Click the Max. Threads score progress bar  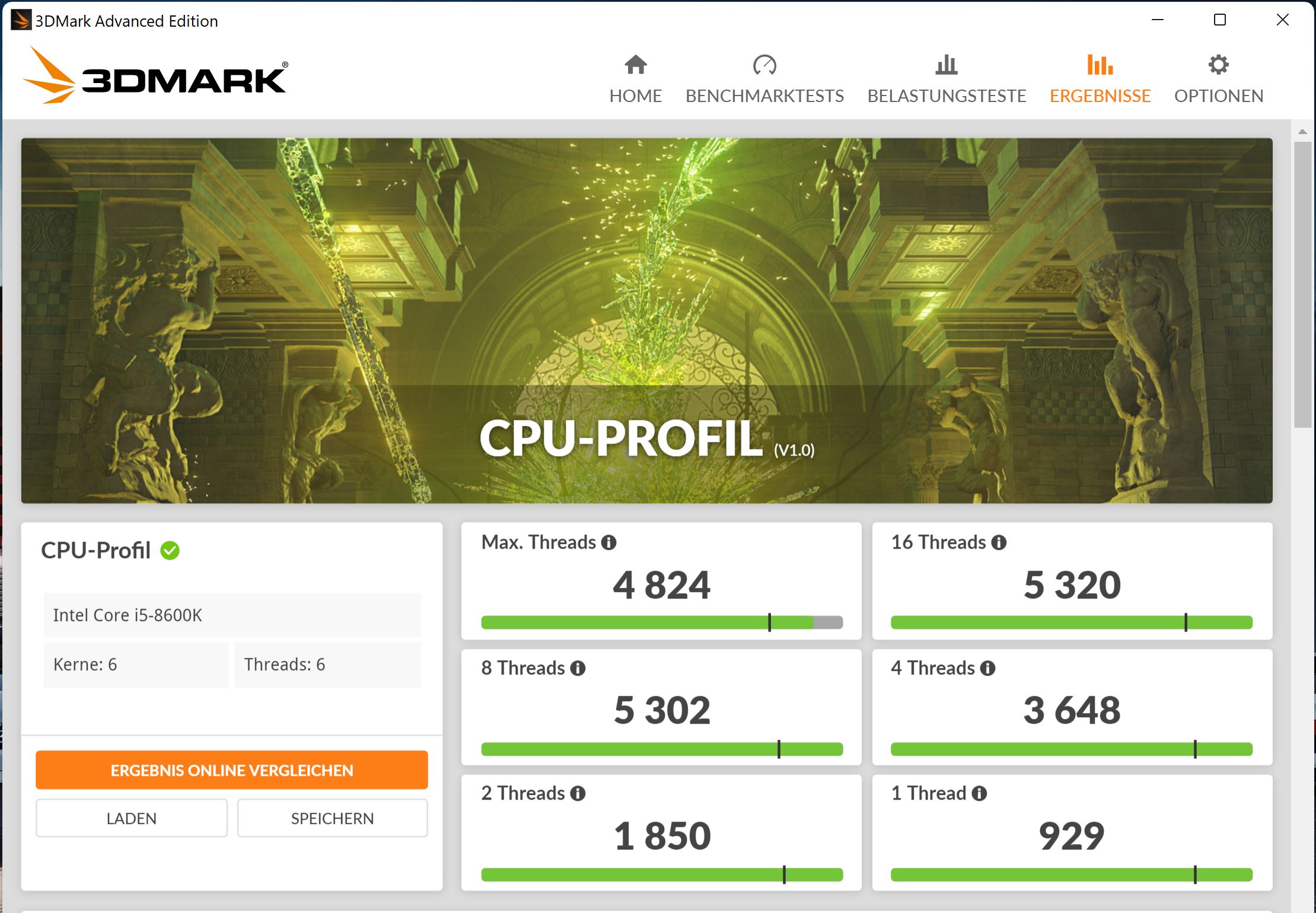coord(661,622)
